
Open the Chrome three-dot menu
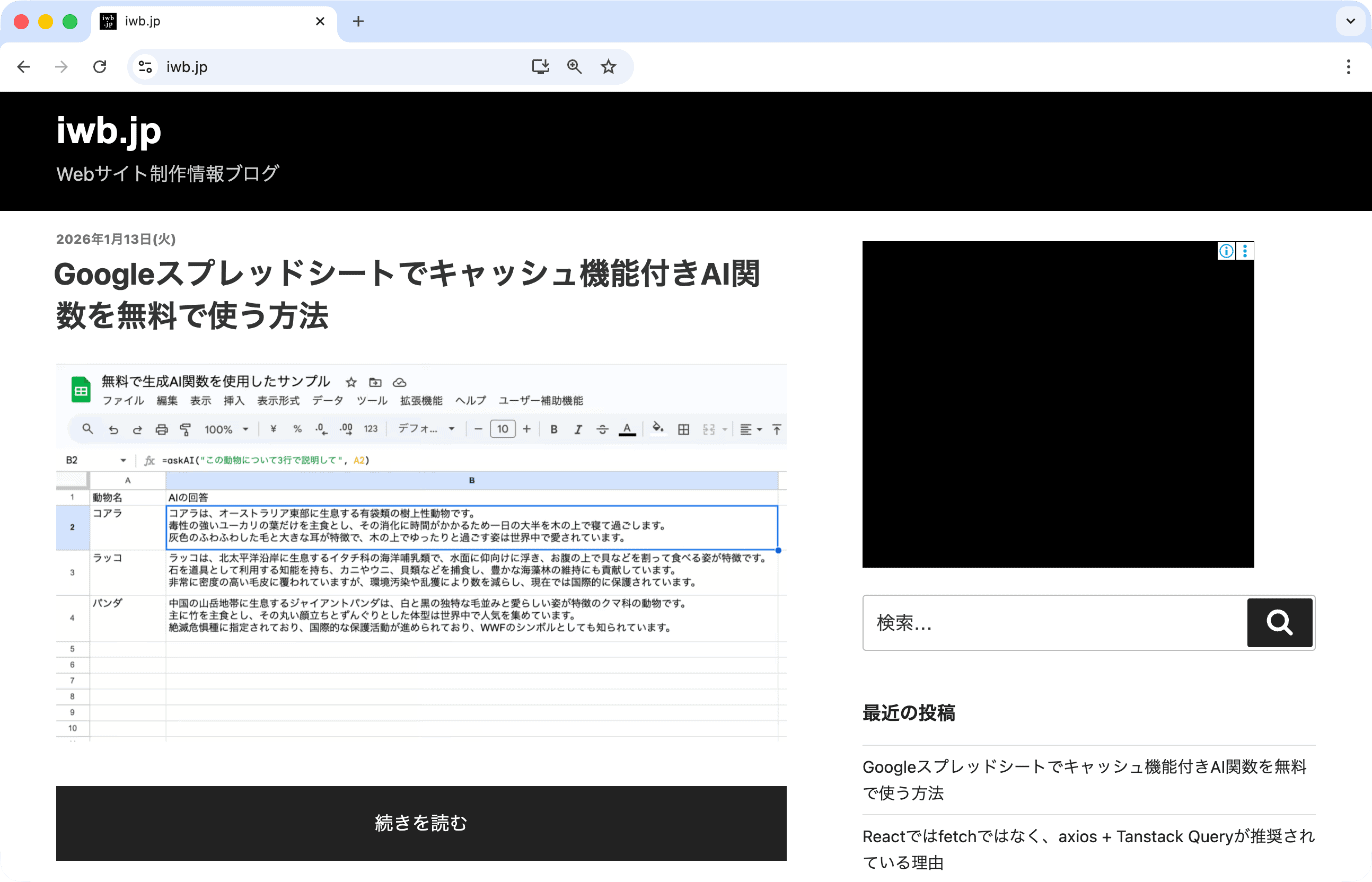(x=1348, y=67)
